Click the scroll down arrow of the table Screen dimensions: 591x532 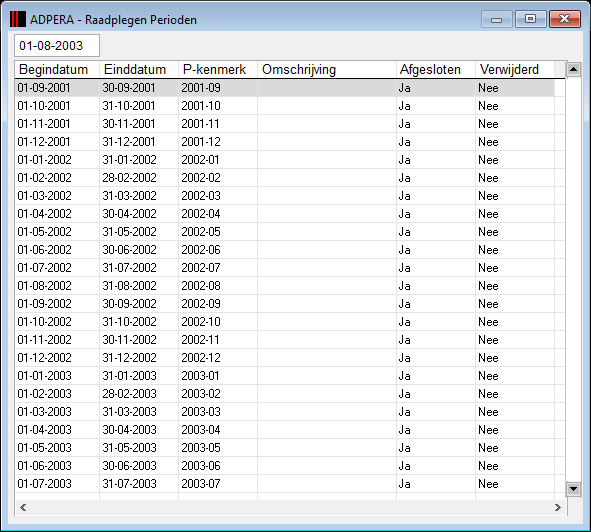[573, 489]
